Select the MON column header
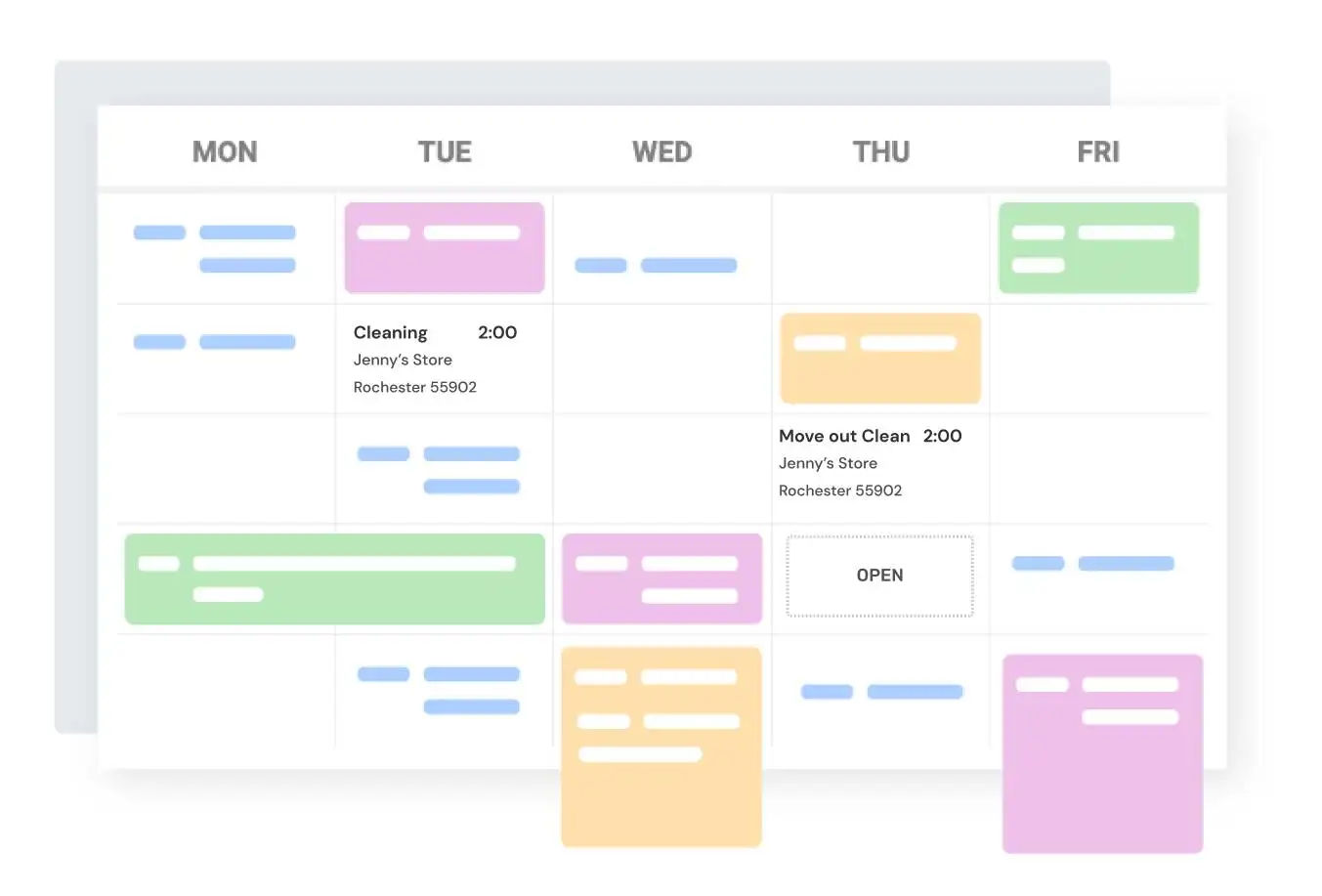The image size is (1322, 896). (x=225, y=151)
